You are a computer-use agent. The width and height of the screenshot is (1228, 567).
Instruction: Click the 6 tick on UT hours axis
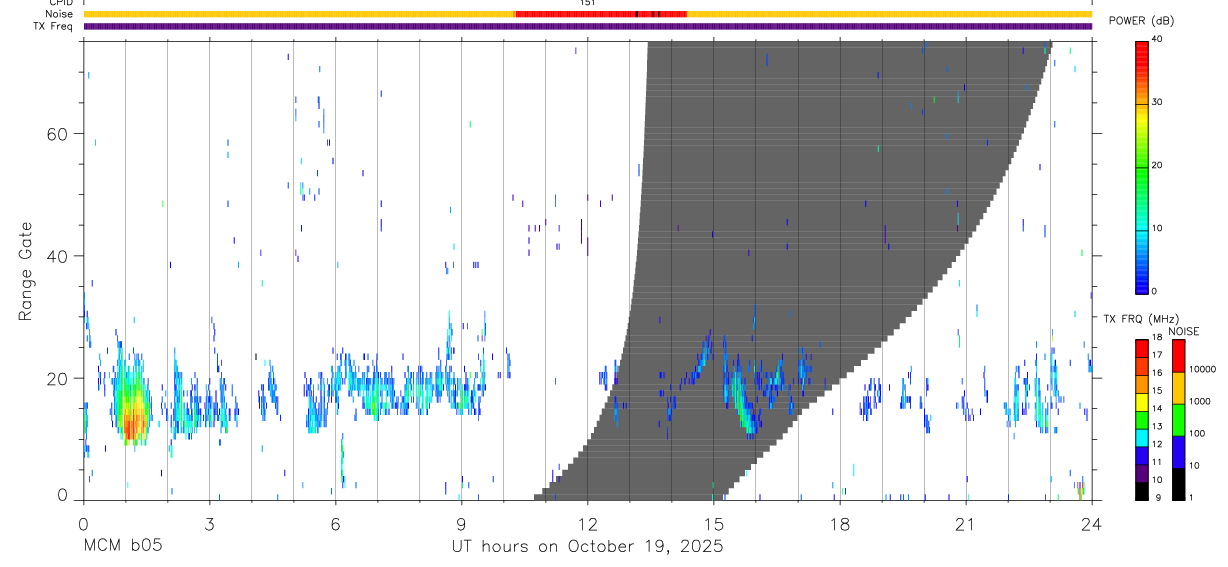point(335,523)
